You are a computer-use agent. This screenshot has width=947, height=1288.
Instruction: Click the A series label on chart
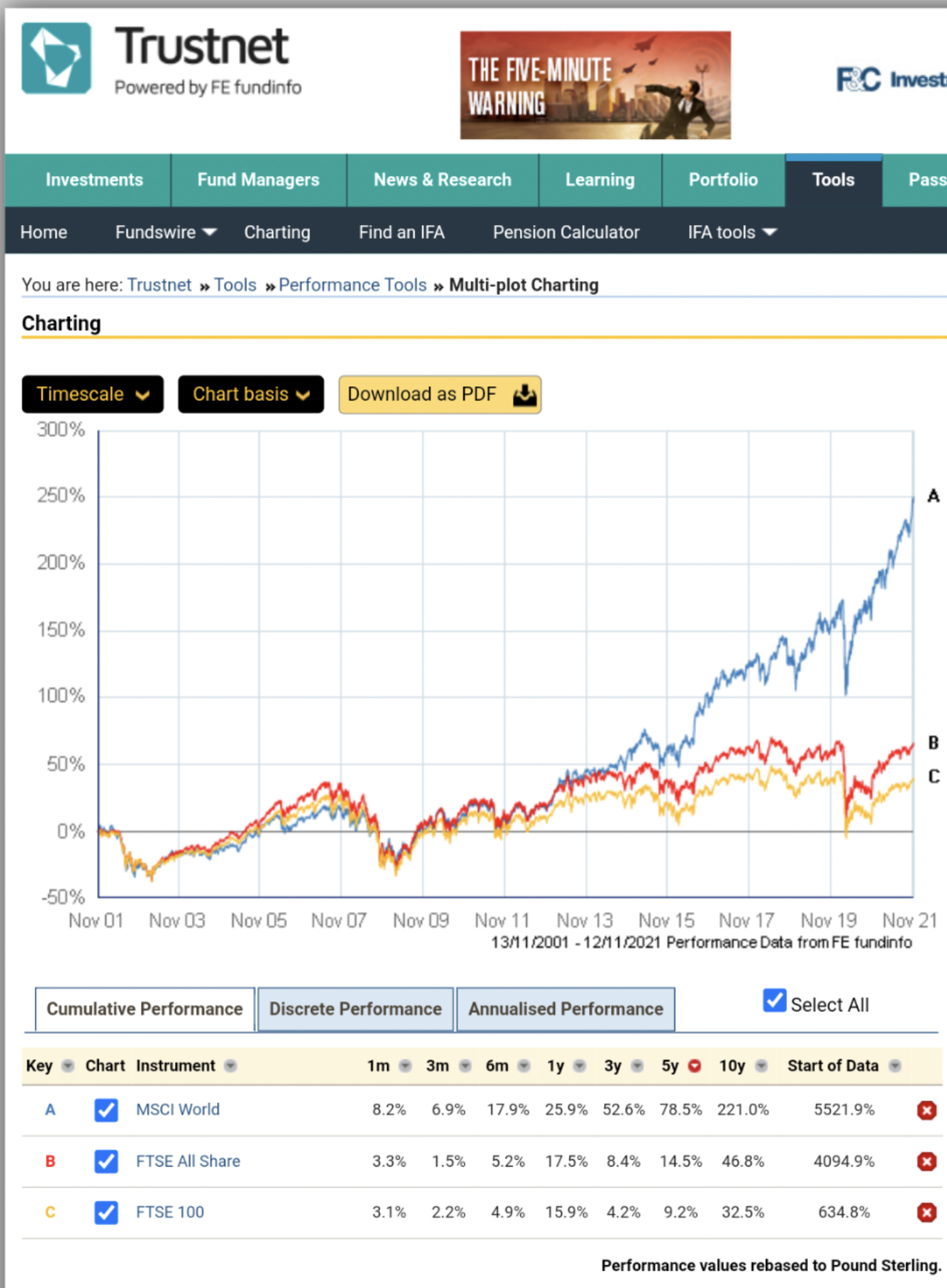click(x=933, y=496)
